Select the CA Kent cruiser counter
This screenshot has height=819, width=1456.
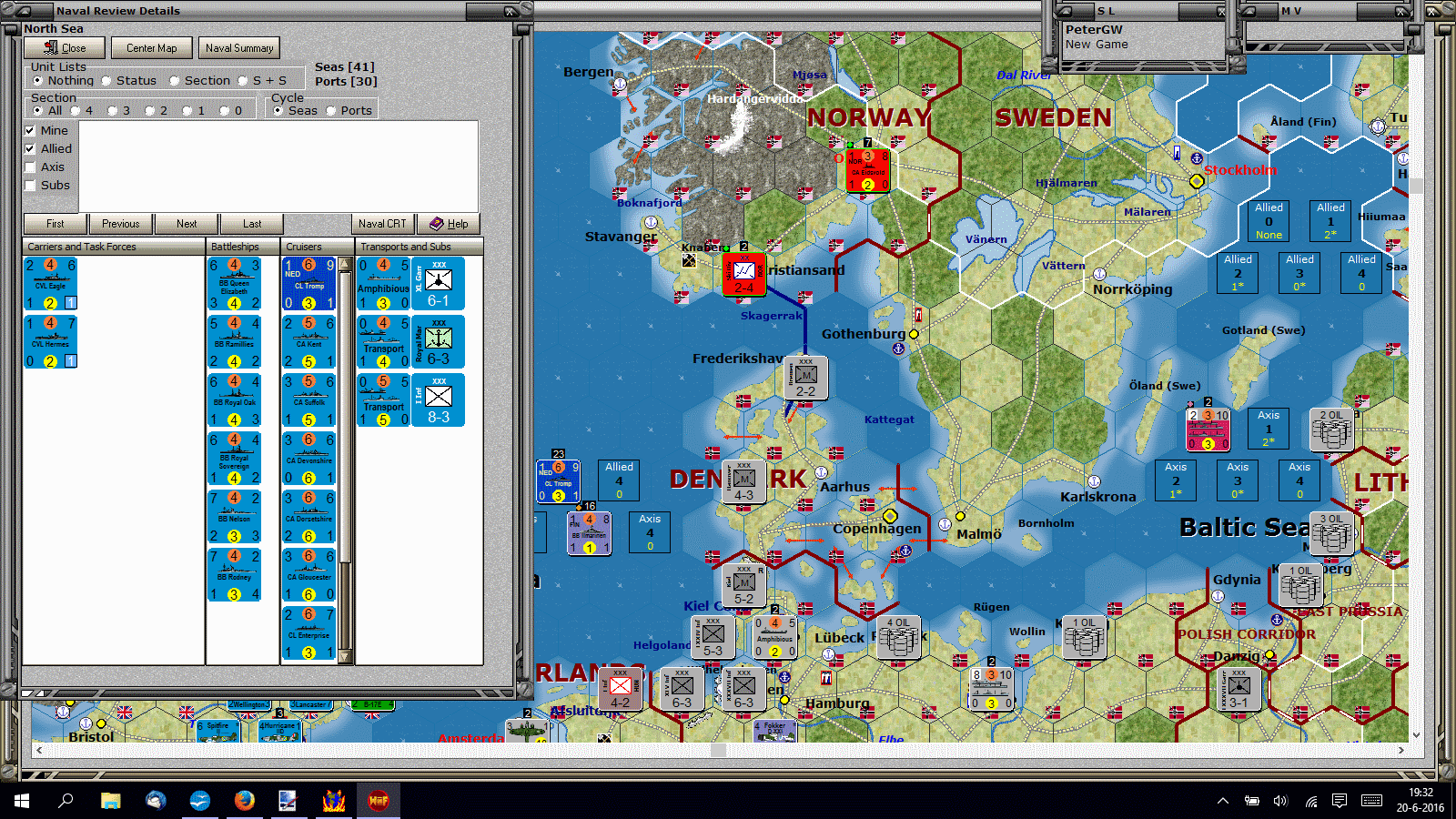point(309,342)
